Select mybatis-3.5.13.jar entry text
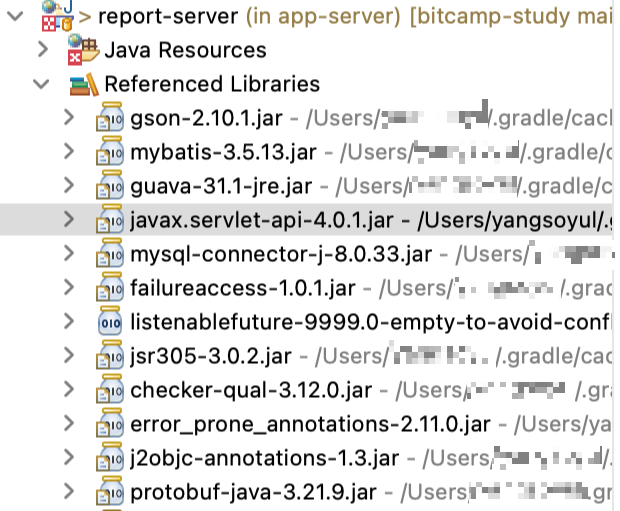 223,153
